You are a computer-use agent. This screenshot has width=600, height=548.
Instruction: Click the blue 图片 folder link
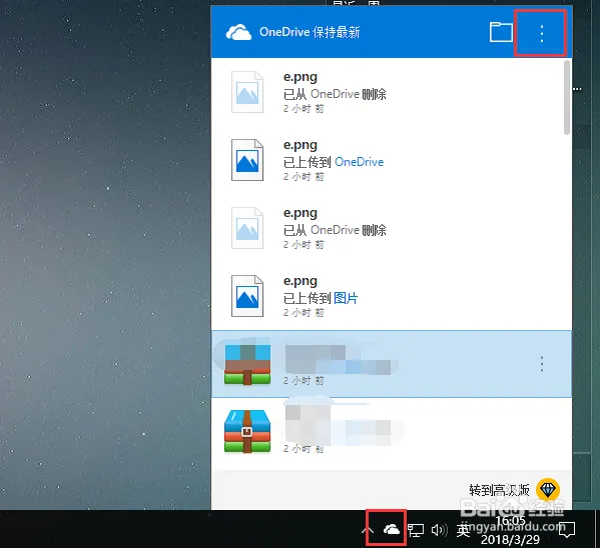point(346,298)
